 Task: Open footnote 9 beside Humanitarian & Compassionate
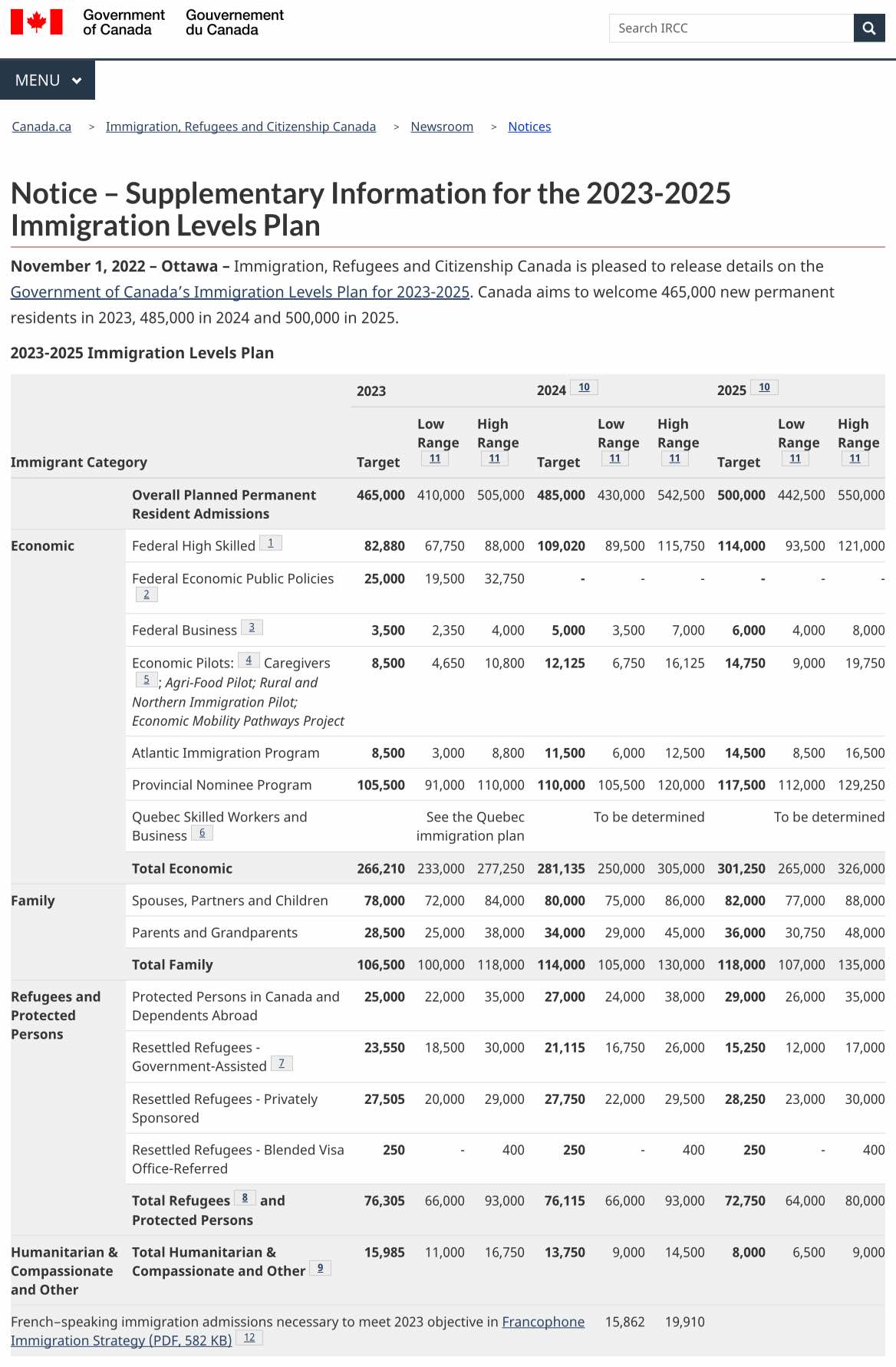(x=320, y=1268)
